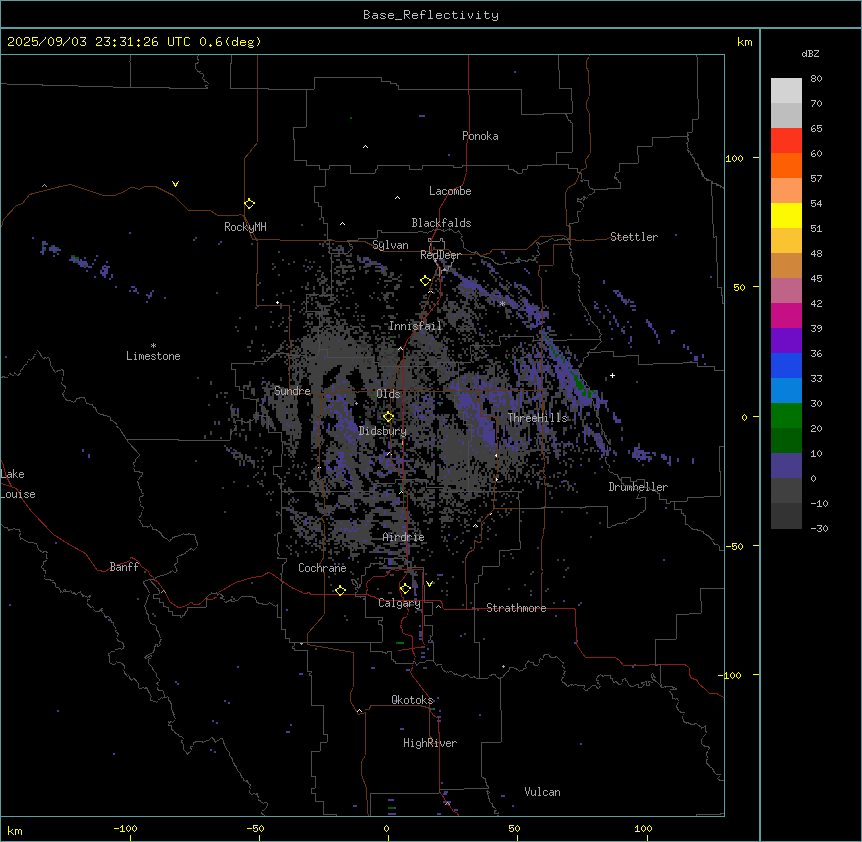Click the -50 tick on right axis
The image size is (862, 842).
pos(734,546)
